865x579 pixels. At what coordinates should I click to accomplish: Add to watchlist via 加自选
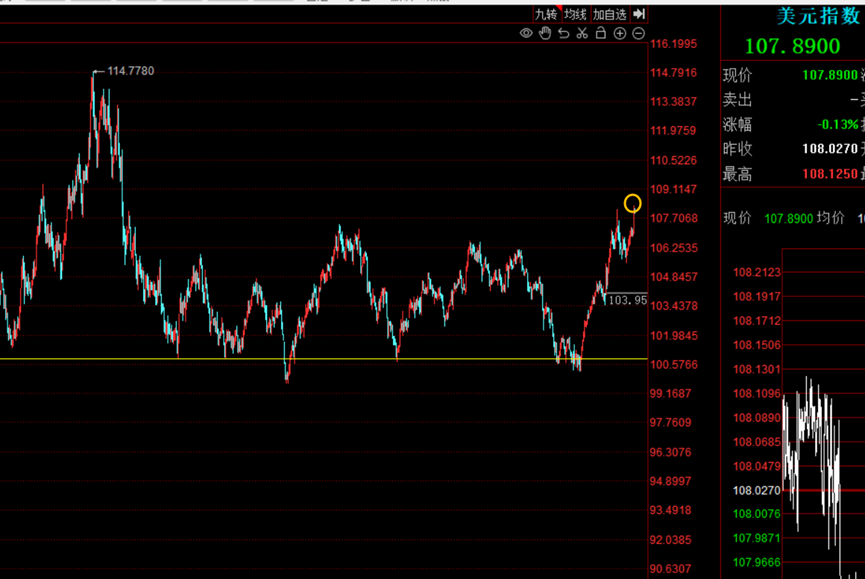tap(610, 14)
